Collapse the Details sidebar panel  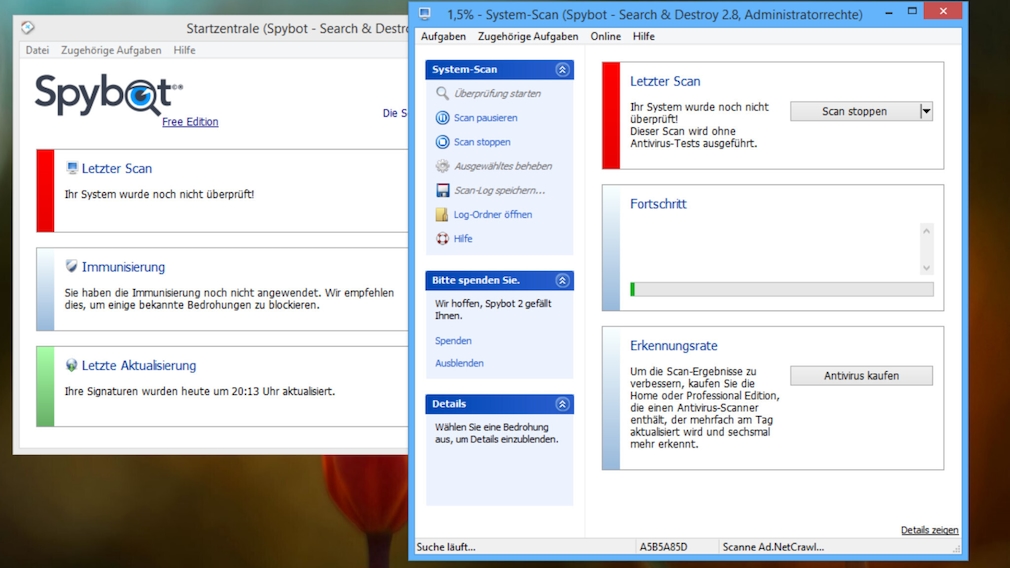pos(562,404)
